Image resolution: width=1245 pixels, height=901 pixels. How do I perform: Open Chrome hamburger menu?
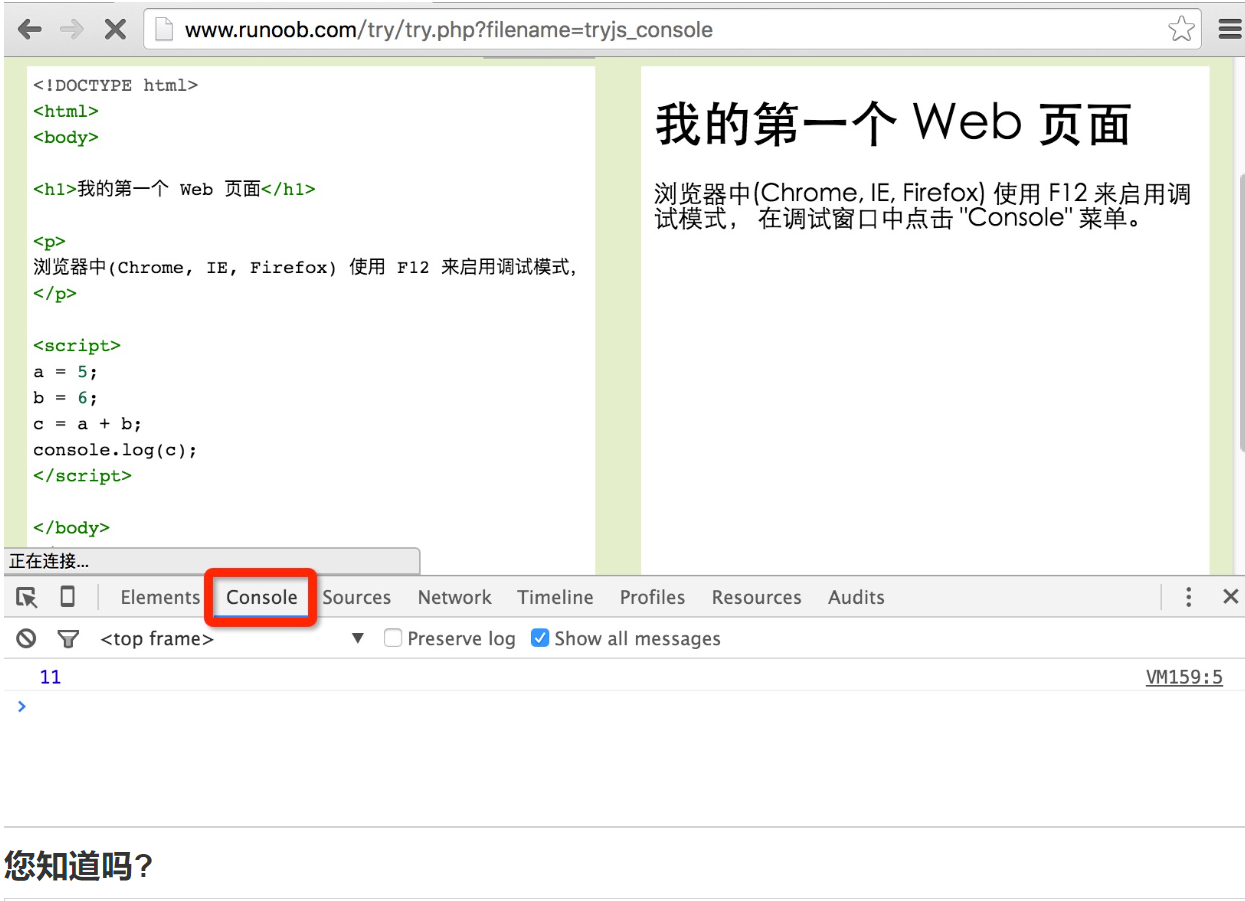pos(1229,29)
